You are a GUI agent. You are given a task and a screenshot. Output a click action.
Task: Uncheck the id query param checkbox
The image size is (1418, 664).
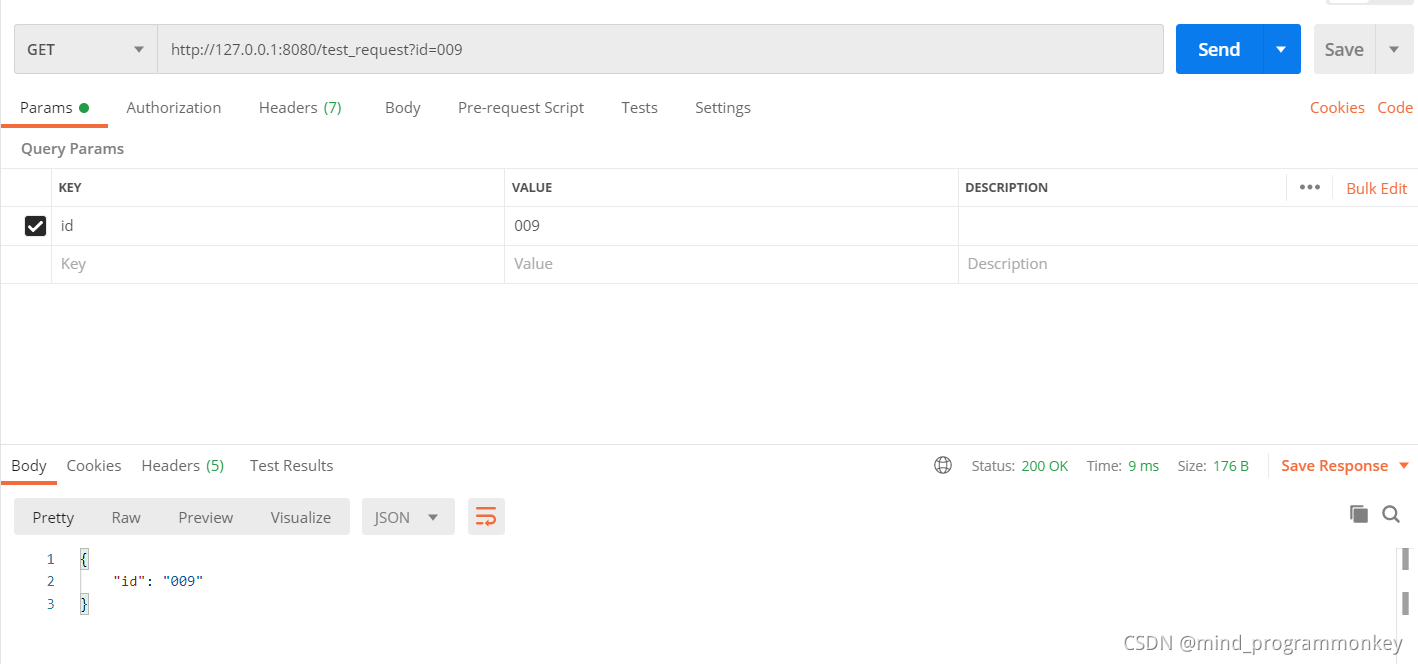point(35,226)
